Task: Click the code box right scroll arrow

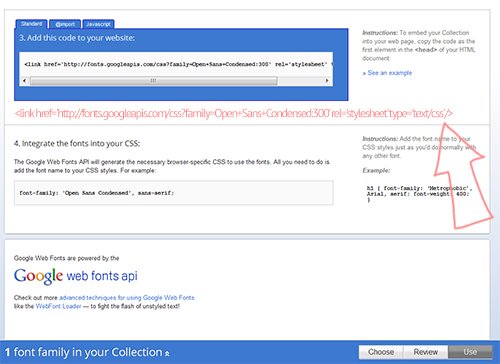Action: 327,81
